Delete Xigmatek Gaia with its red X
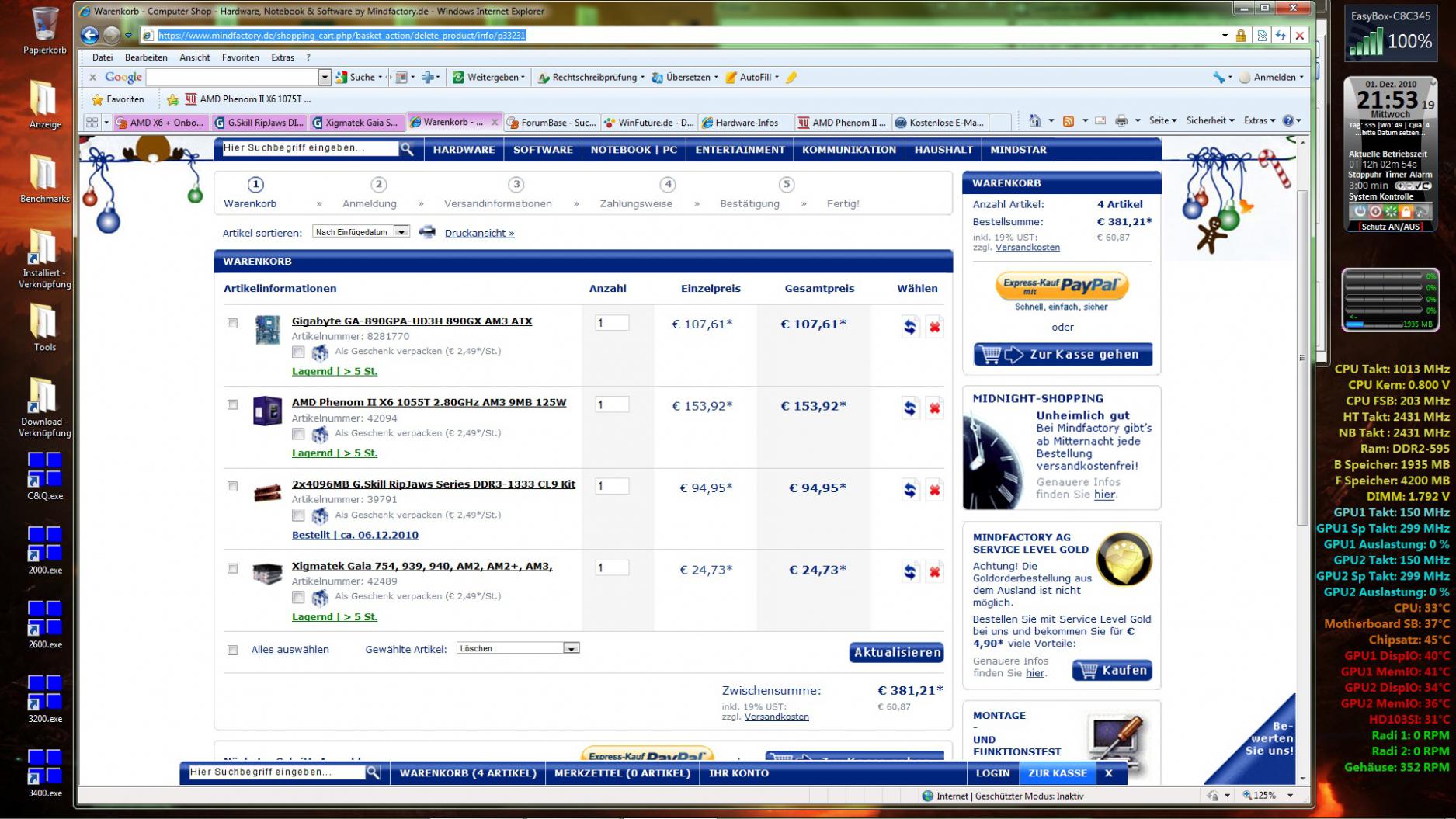This screenshot has height=819, width=1456. pos(934,572)
